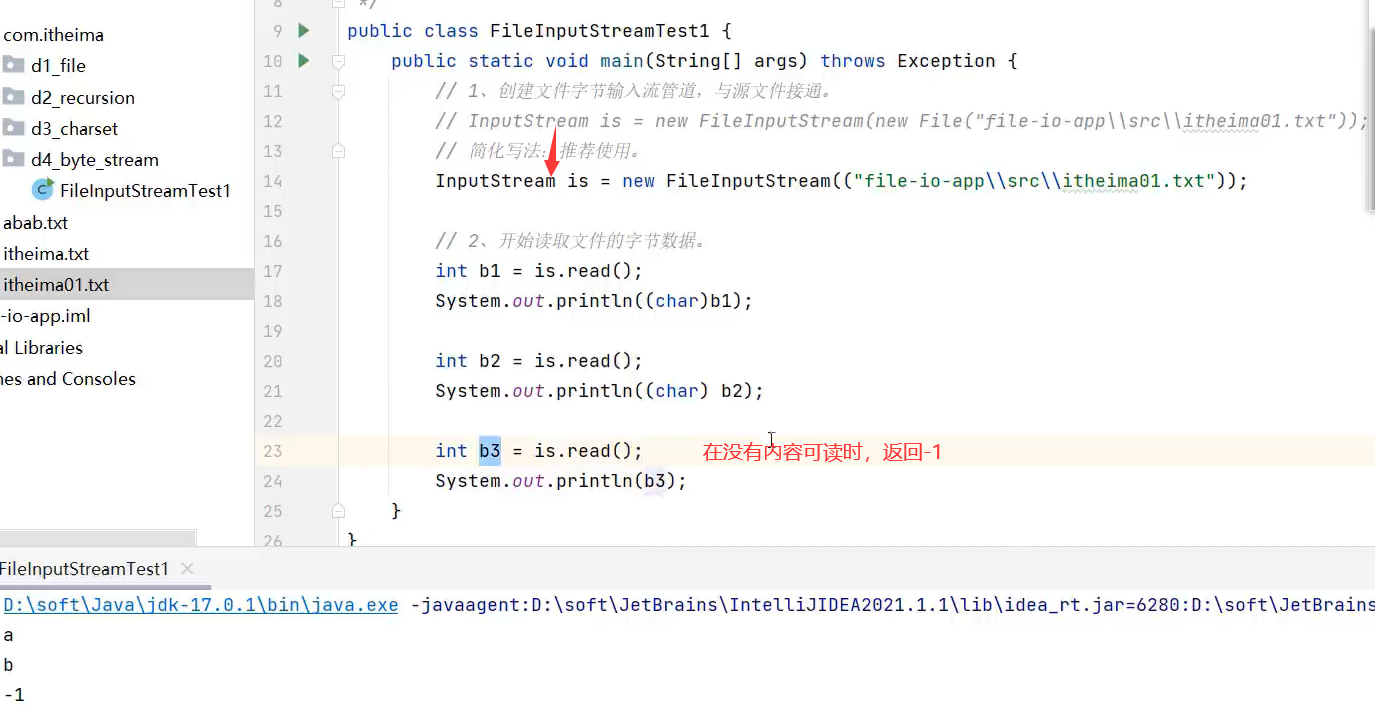Click the commented InputStream code on line 12
Screen dimensions: 1375x728
point(902,121)
